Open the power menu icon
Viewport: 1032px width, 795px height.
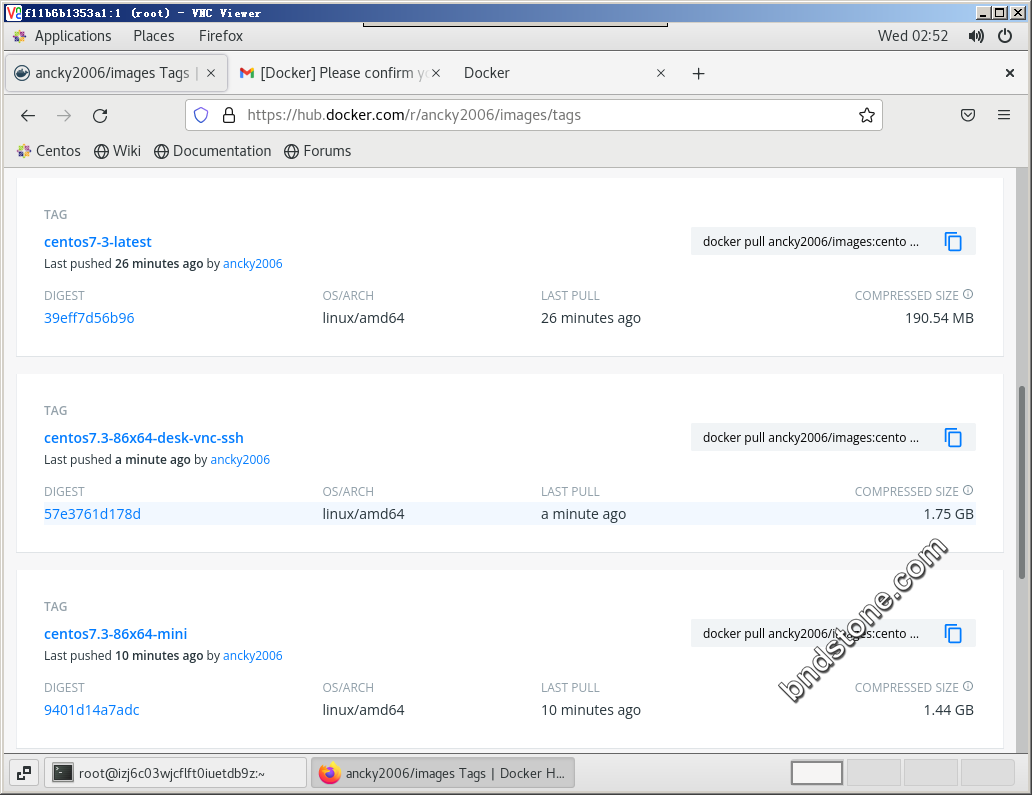(1005, 36)
